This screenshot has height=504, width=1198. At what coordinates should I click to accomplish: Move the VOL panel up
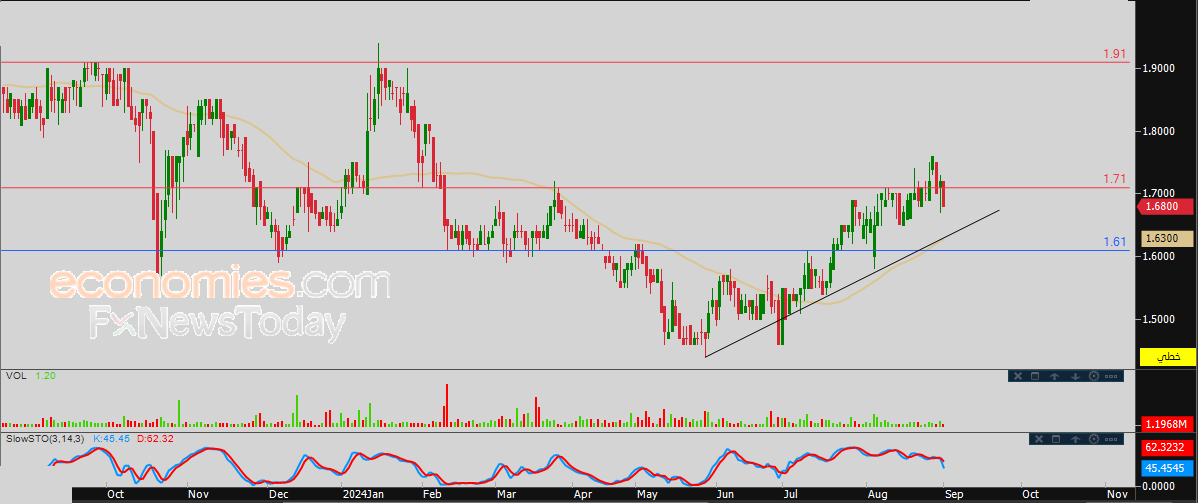tap(1054, 376)
